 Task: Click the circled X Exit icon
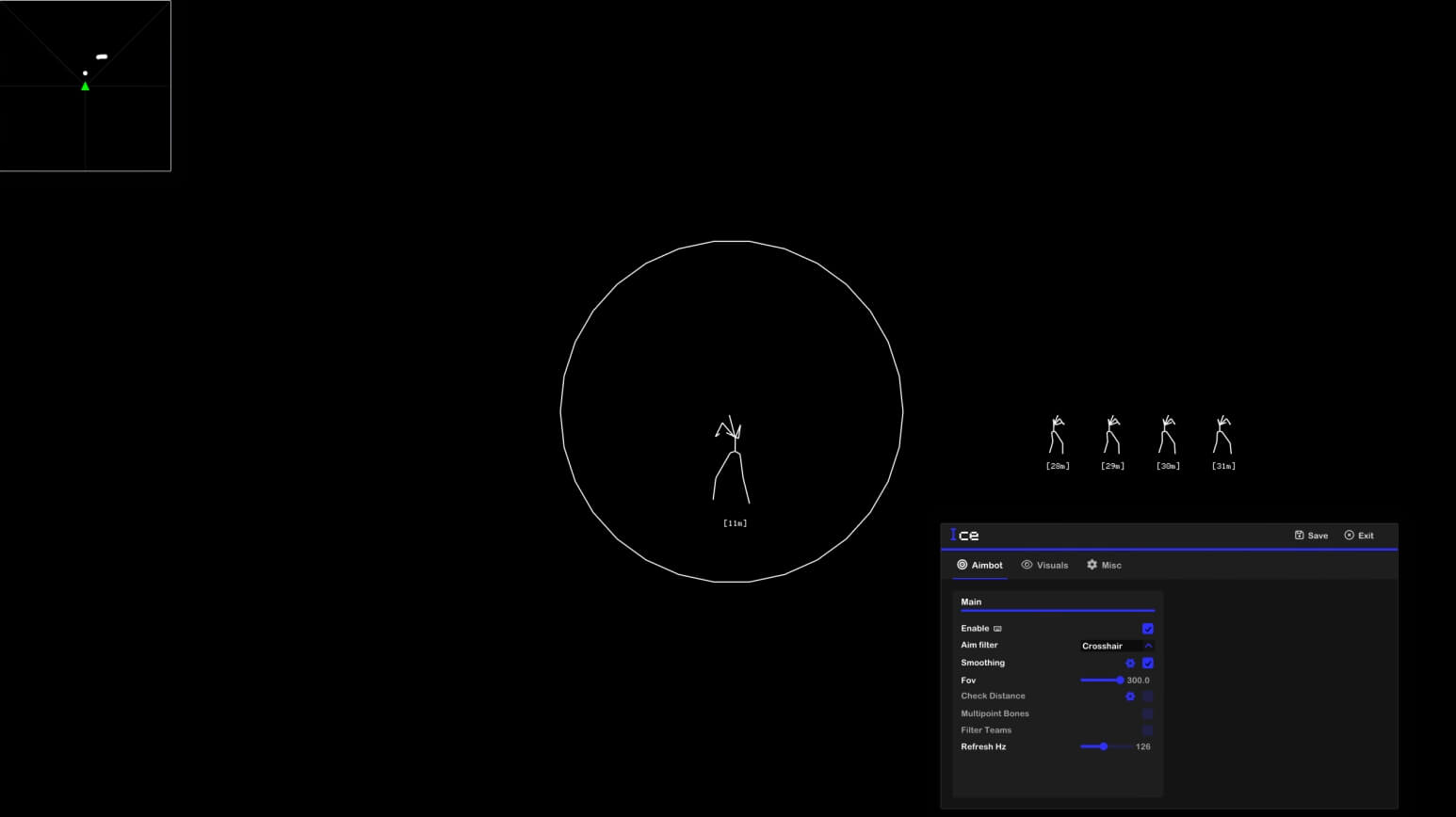[x=1349, y=536]
